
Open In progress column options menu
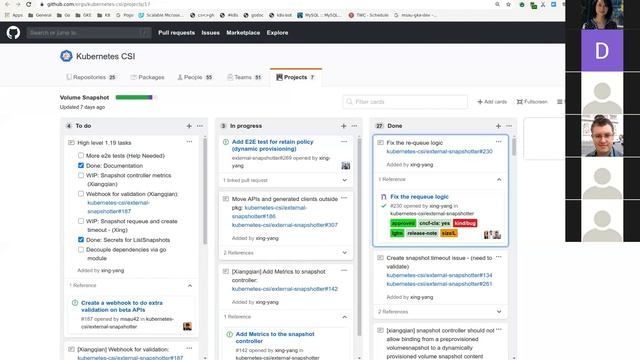(x=354, y=126)
